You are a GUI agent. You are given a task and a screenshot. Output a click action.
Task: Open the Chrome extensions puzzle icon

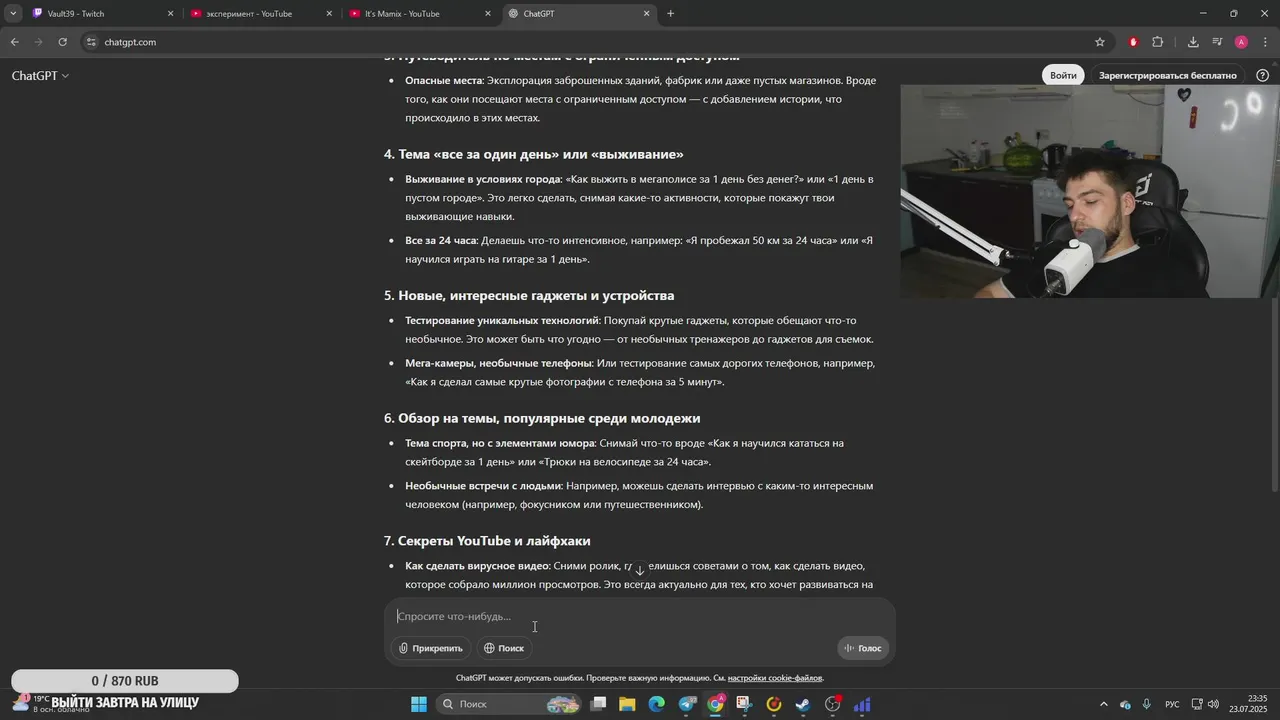1158,42
